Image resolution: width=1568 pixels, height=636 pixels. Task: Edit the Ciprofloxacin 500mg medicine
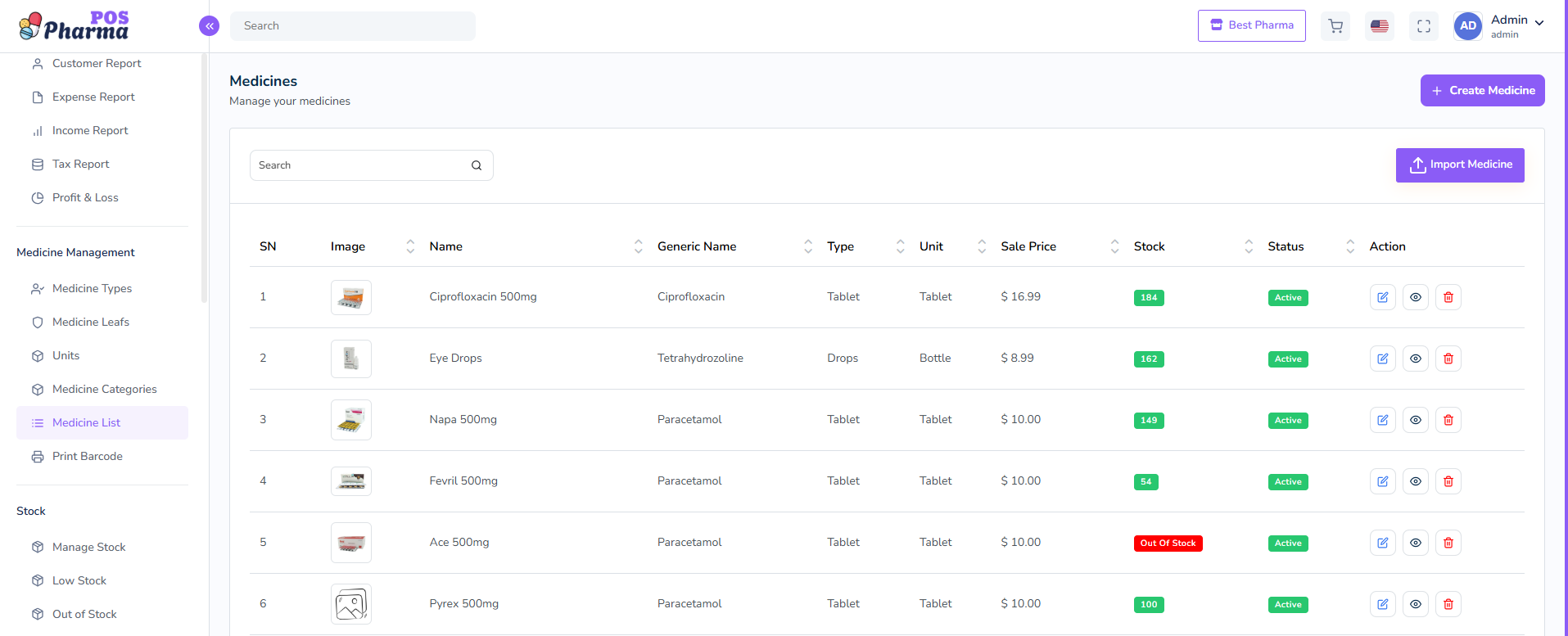(1382, 297)
